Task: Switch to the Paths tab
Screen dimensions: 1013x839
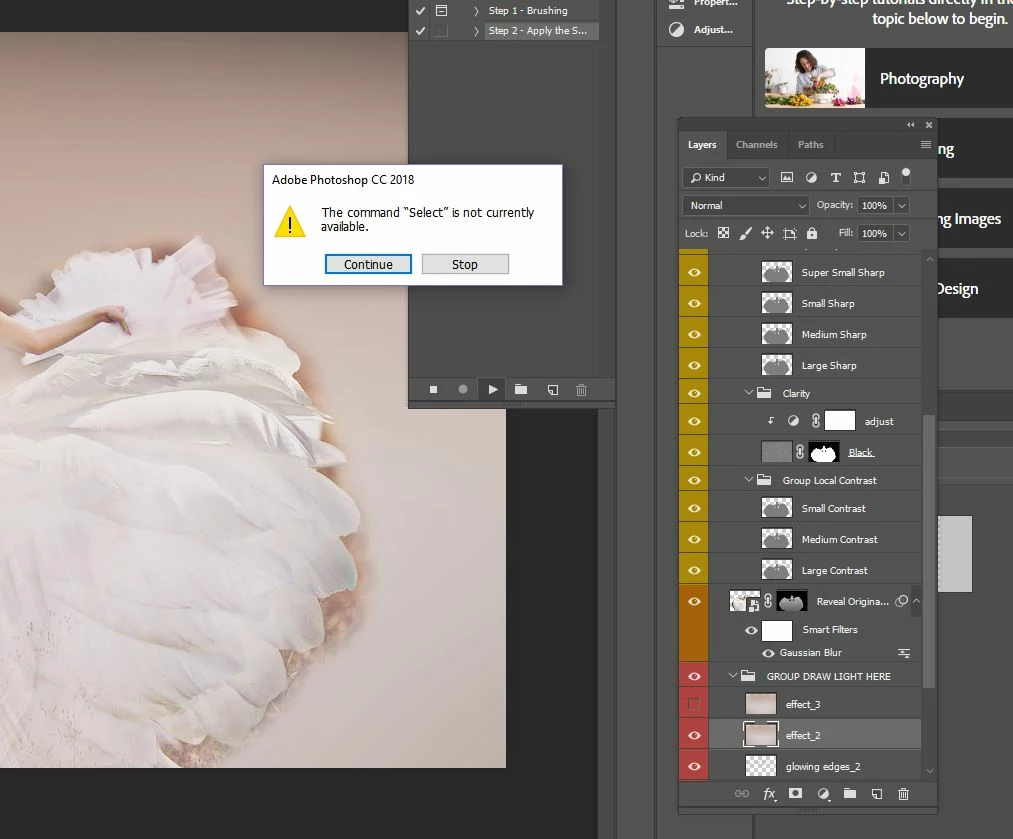Action: (810, 145)
